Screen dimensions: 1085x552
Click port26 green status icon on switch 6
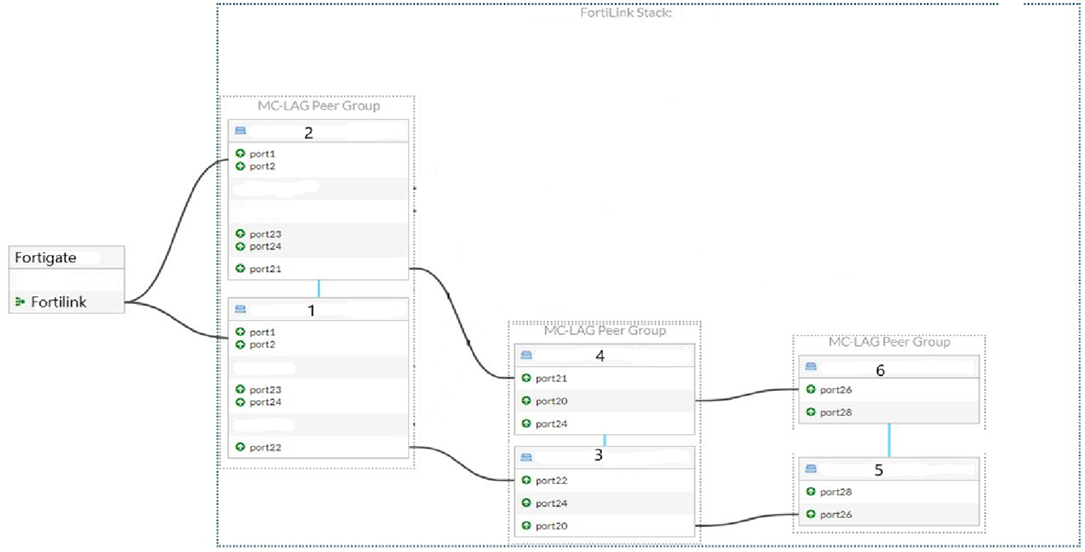click(x=810, y=389)
